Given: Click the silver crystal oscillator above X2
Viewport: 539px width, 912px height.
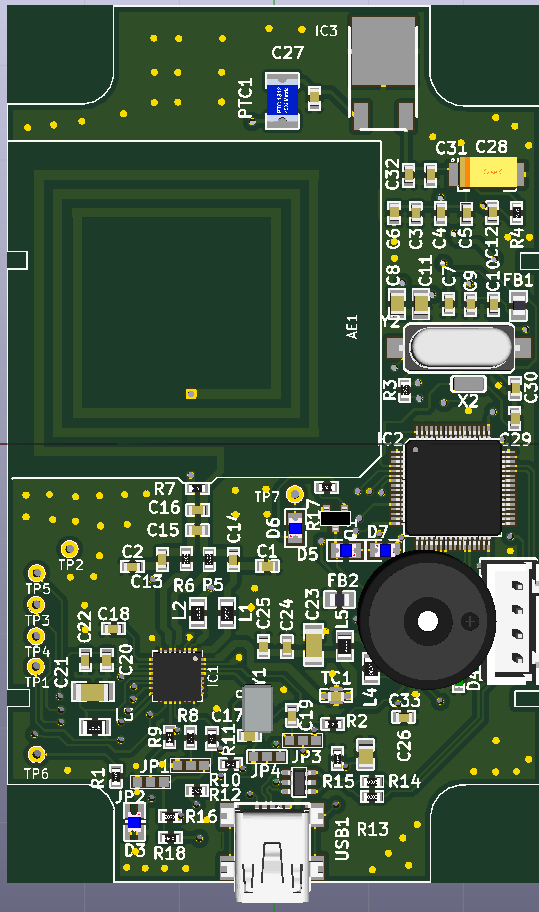Looking at the screenshot, I should [x=459, y=348].
